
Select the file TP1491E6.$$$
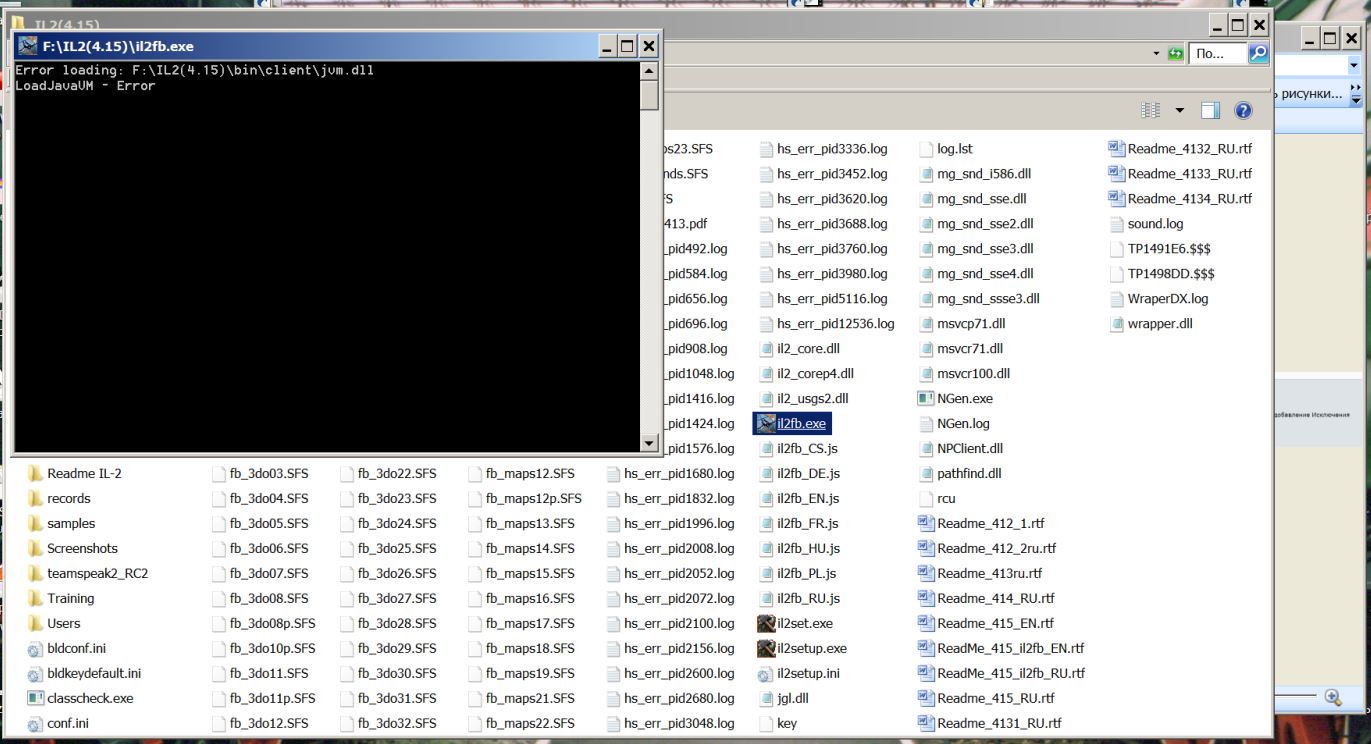[x=1160, y=249]
